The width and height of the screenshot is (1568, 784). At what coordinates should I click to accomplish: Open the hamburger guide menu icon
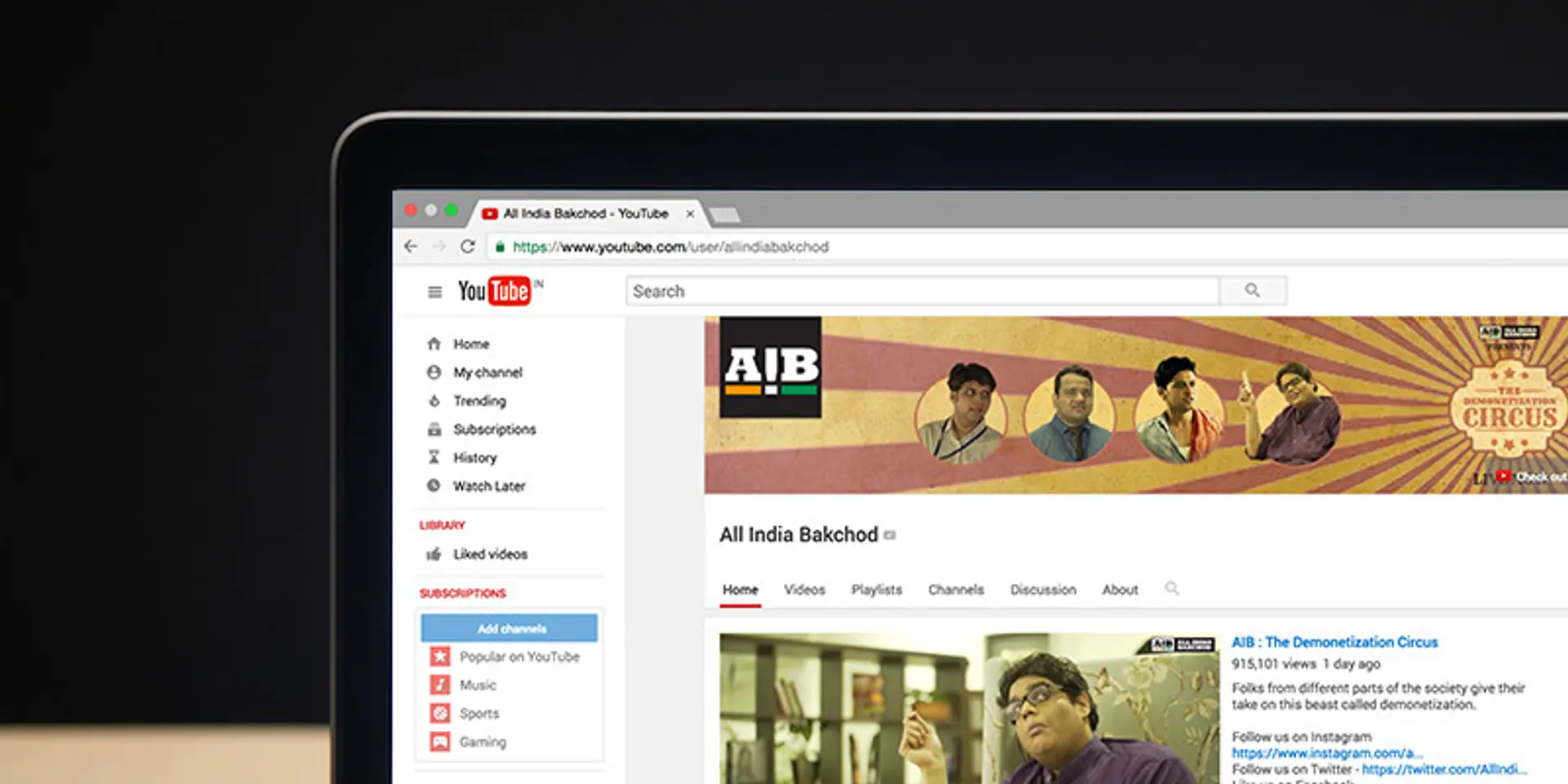[434, 292]
